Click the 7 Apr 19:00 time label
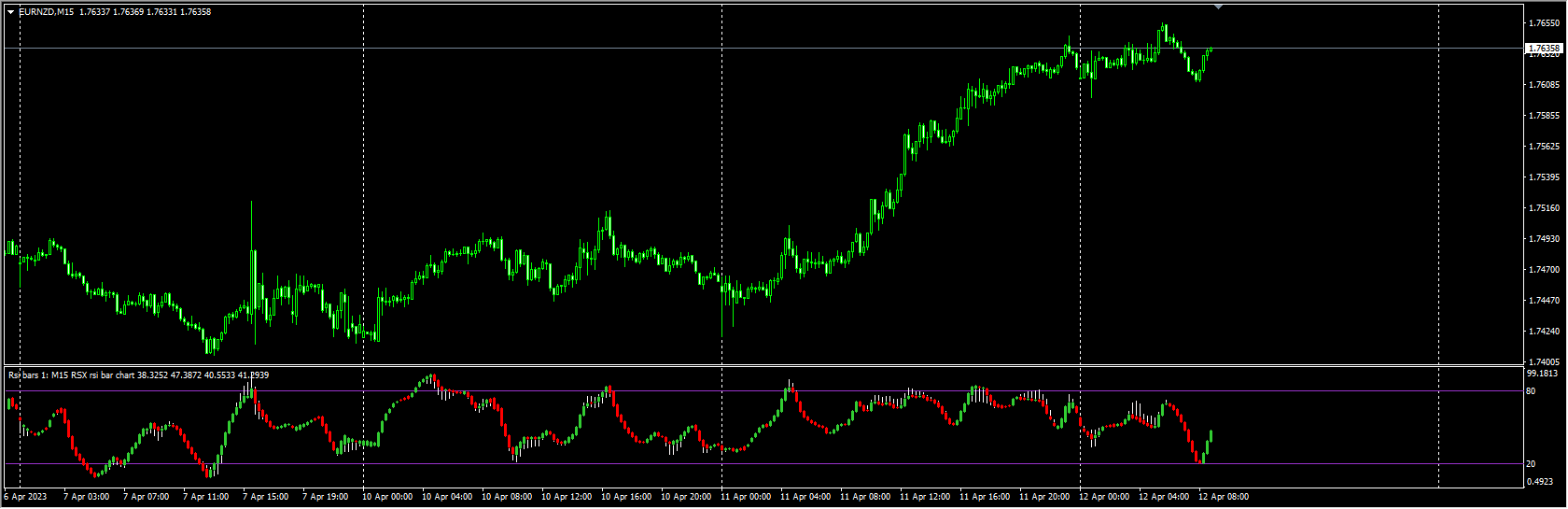This screenshot has height=509, width=1568. (325, 497)
